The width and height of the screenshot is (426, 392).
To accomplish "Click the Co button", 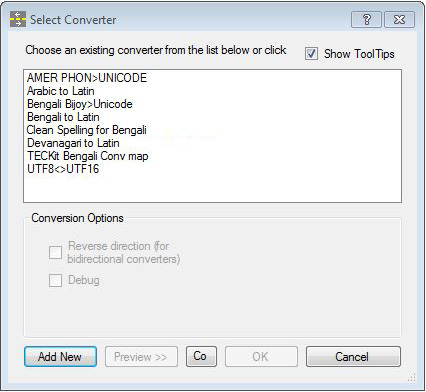I will click(201, 356).
